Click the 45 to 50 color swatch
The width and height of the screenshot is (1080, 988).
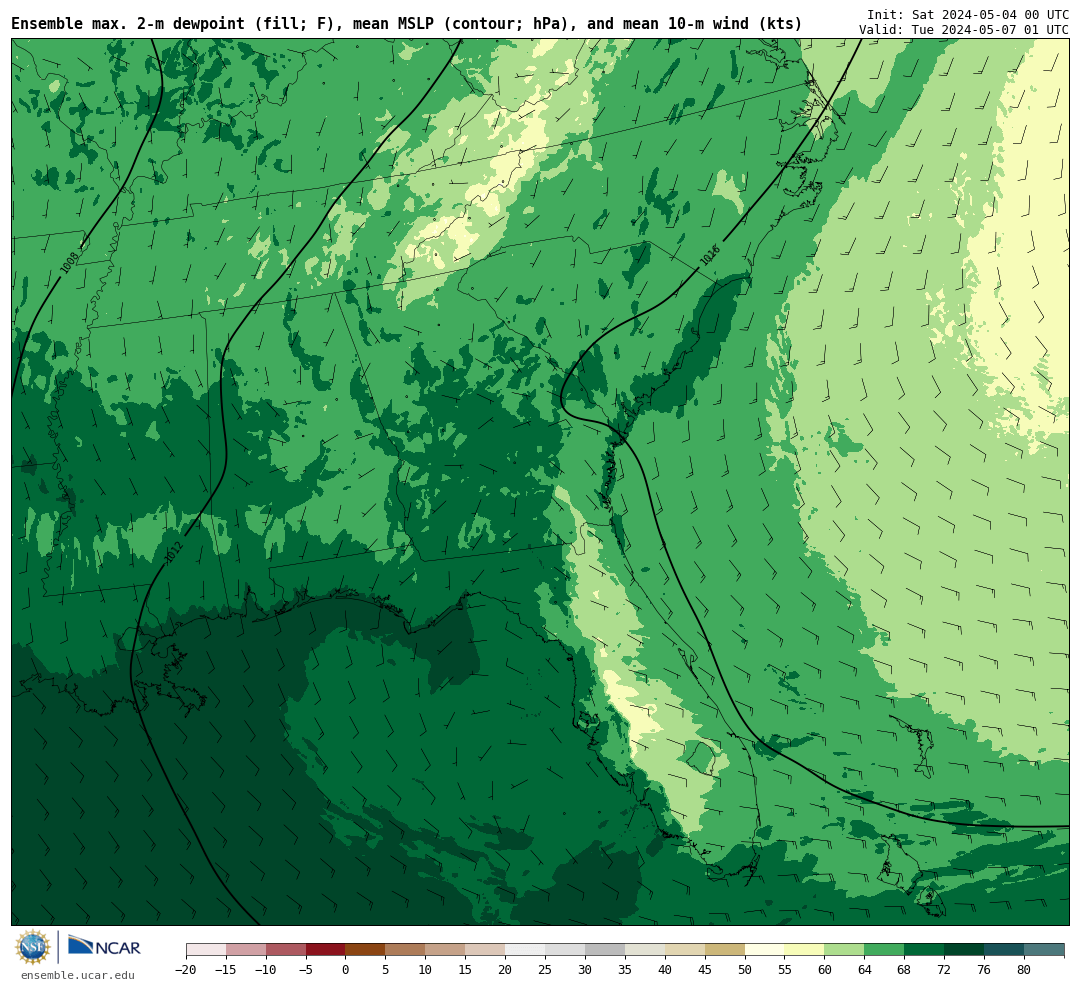(725, 950)
